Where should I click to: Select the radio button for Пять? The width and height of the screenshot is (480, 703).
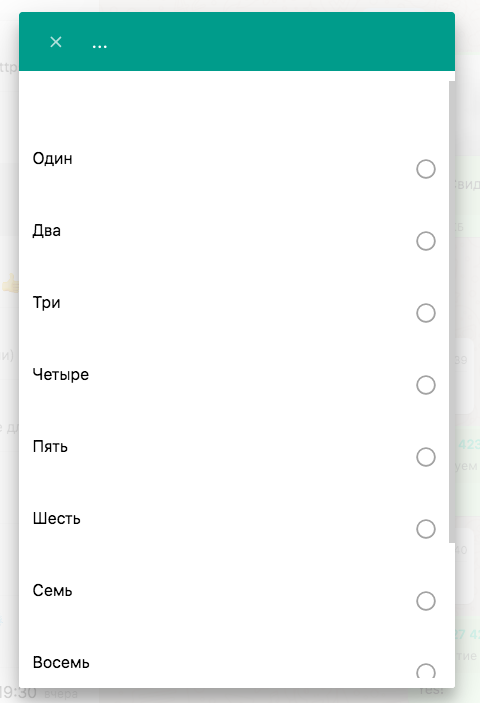[x=426, y=457]
